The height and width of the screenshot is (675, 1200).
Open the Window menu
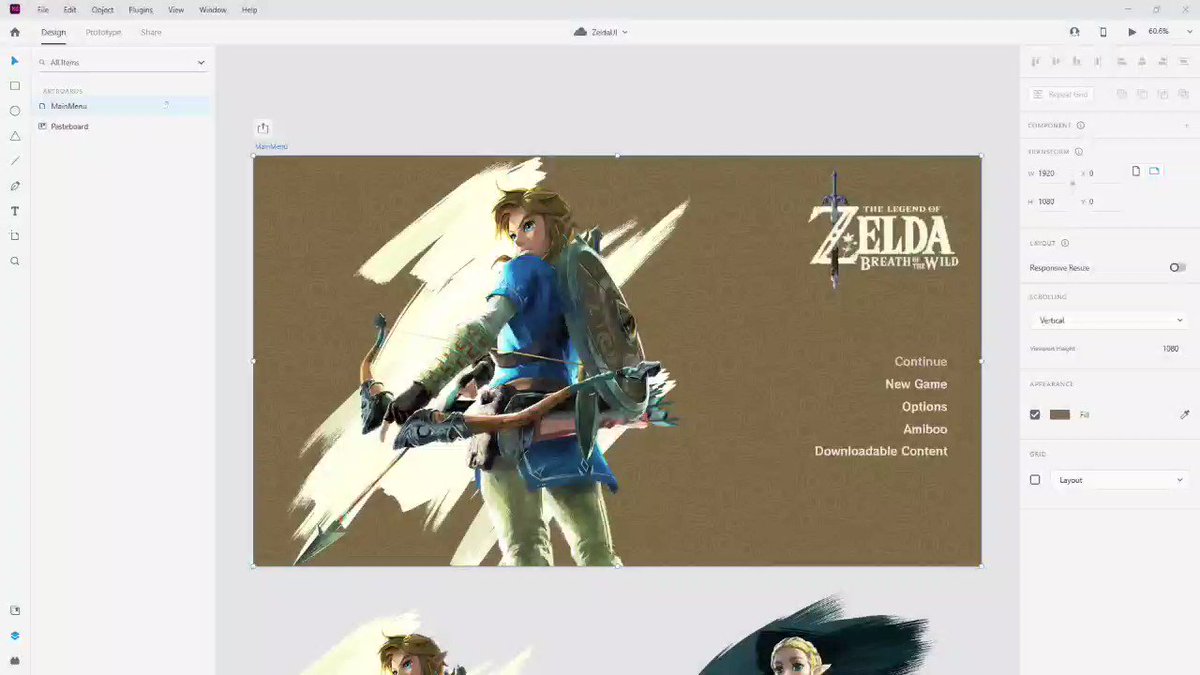click(213, 10)
